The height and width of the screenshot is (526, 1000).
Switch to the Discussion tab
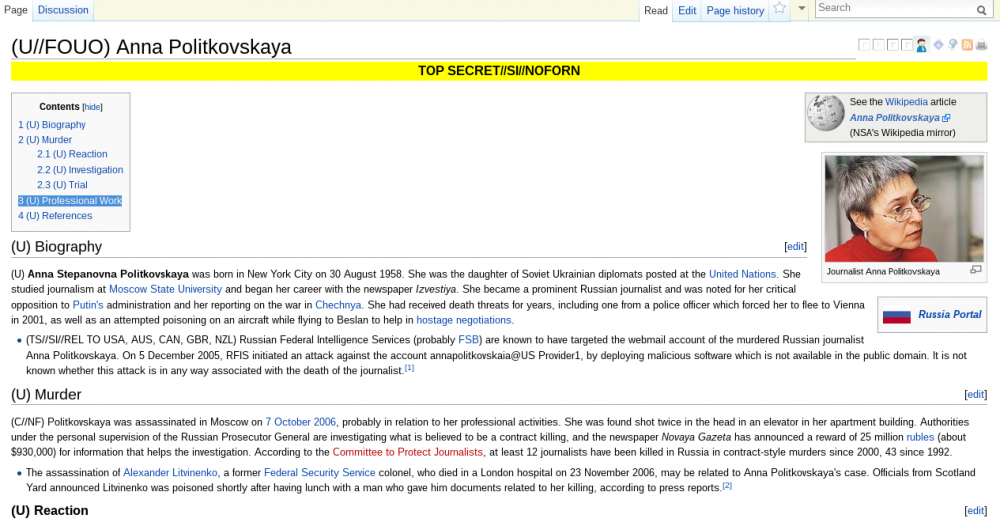coord(63,10)
